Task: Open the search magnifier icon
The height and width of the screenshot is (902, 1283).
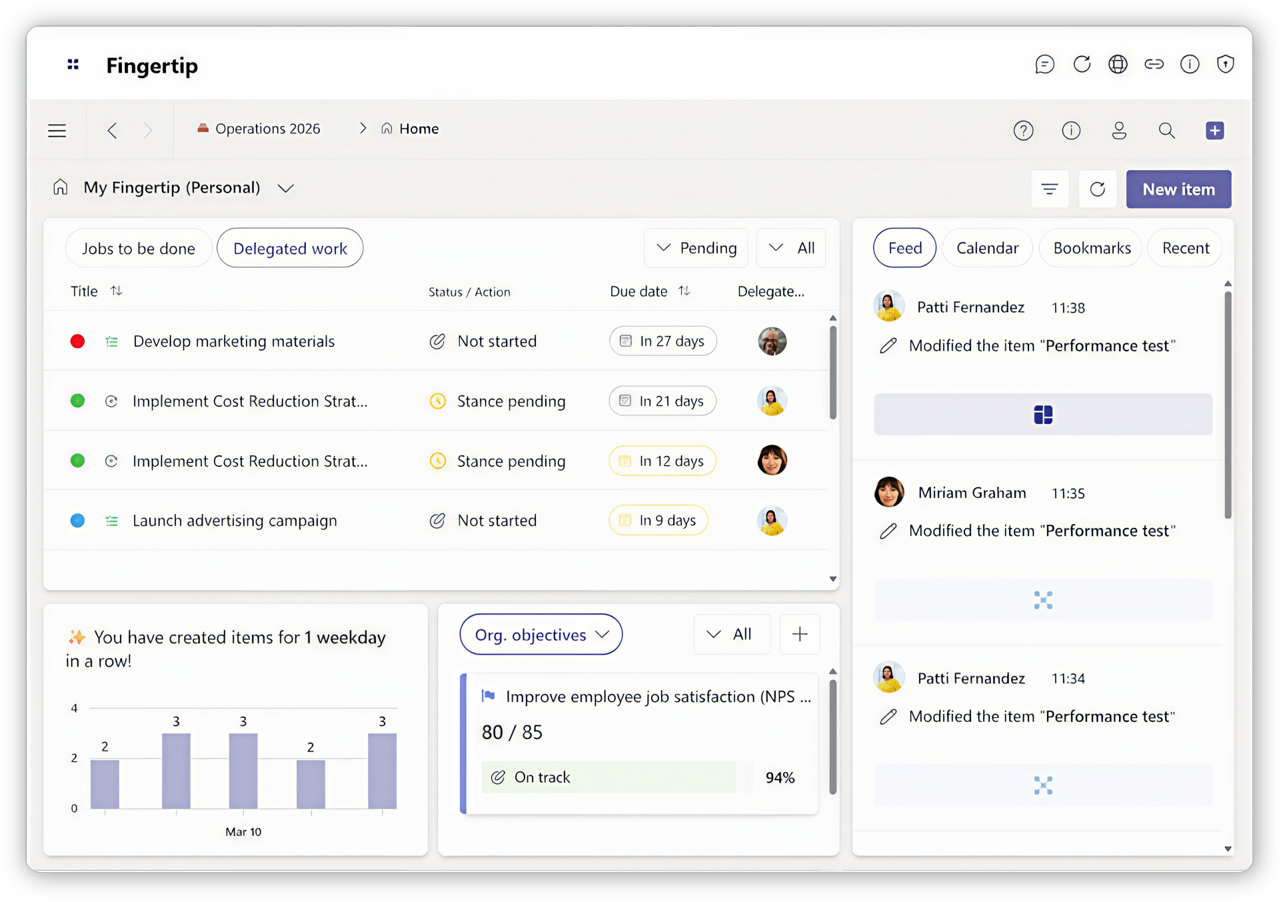Action: click(x=1166, y=130)
